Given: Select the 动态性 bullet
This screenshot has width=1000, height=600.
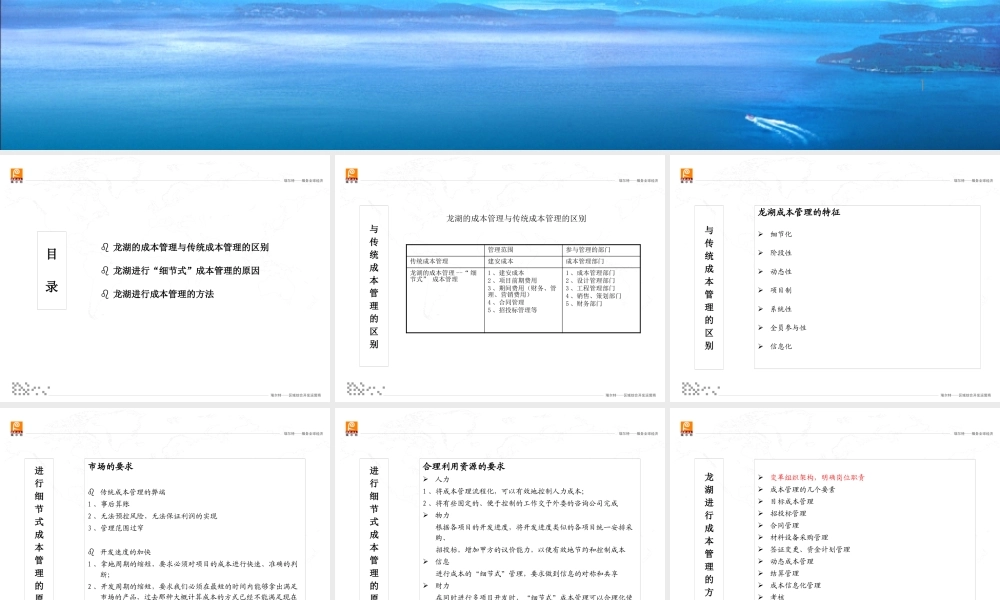Looking at the screenshot, I should [781, 272].
